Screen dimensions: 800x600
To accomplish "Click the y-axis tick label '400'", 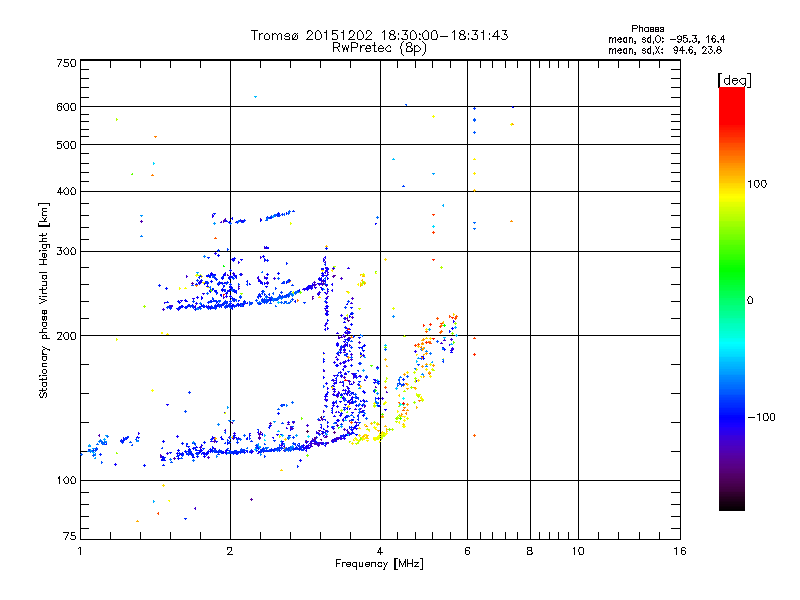I will 66,191.
